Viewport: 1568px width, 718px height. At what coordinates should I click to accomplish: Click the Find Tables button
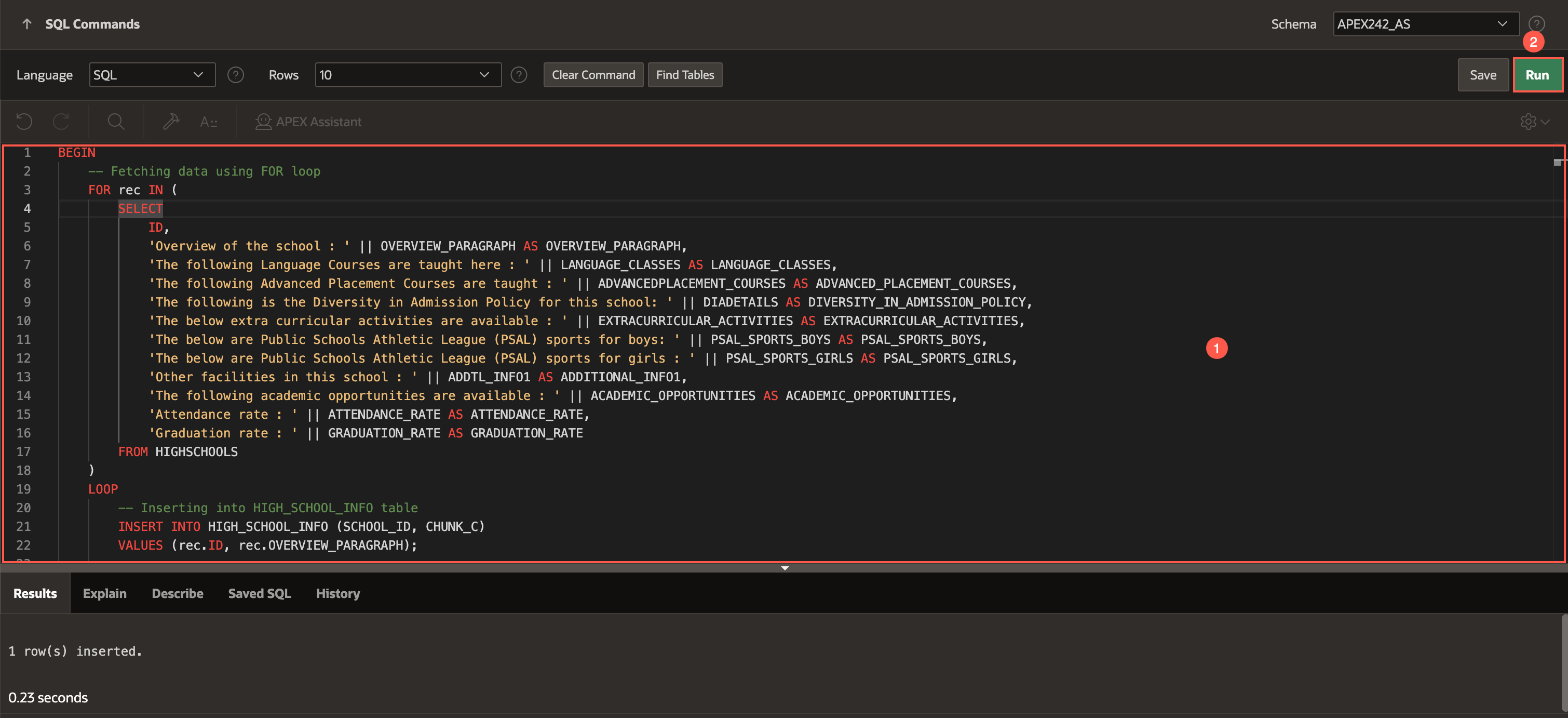(685, 75)
